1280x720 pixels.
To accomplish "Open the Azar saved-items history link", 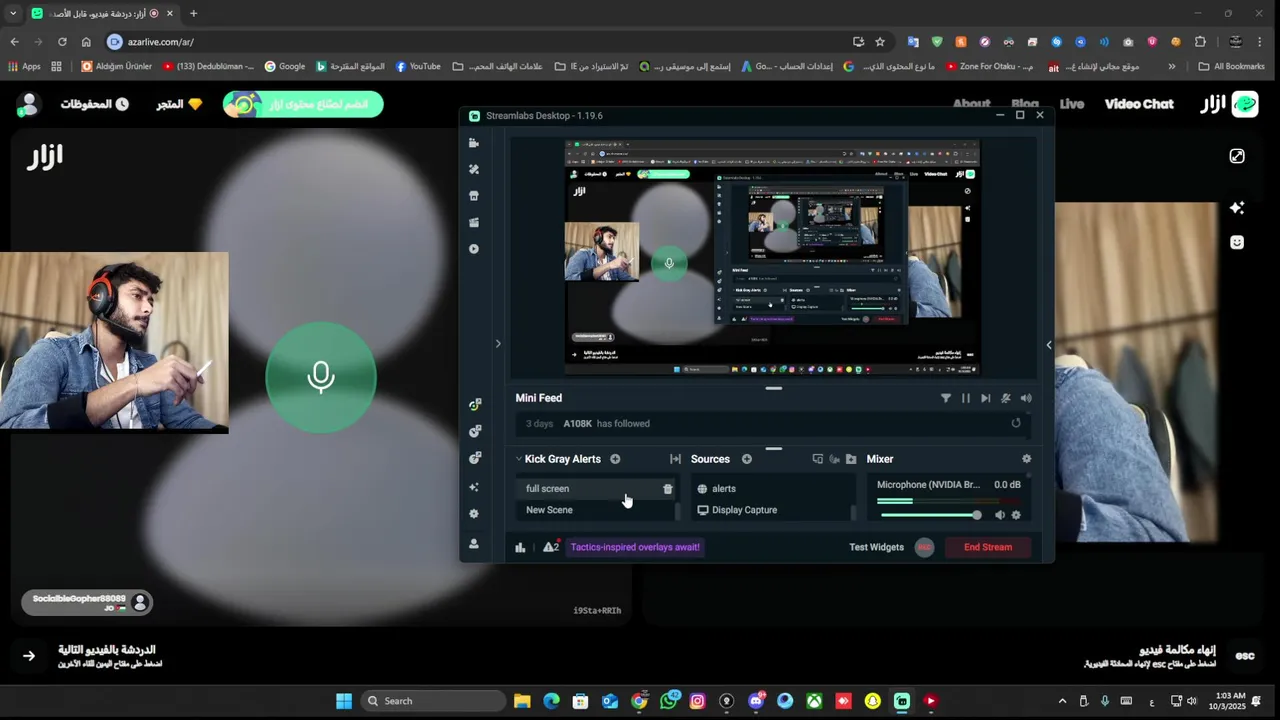I will click(94, 104).
